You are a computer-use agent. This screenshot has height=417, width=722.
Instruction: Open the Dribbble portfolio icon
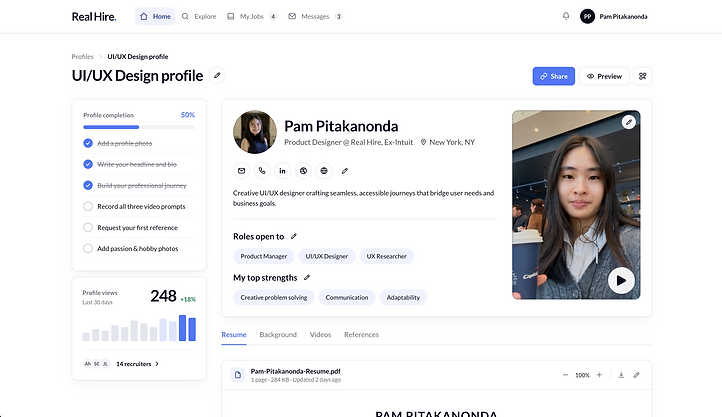(303, 171)
